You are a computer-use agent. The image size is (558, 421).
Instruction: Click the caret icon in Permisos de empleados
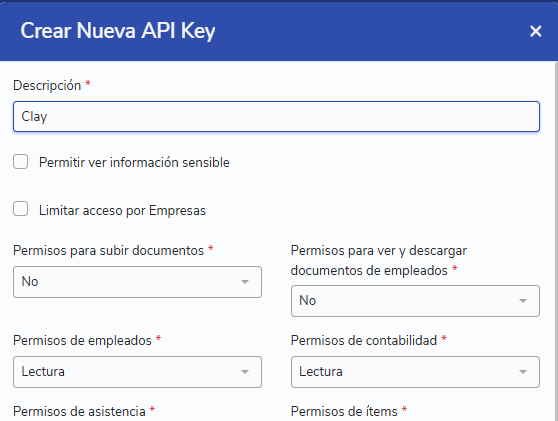point(244,372)
